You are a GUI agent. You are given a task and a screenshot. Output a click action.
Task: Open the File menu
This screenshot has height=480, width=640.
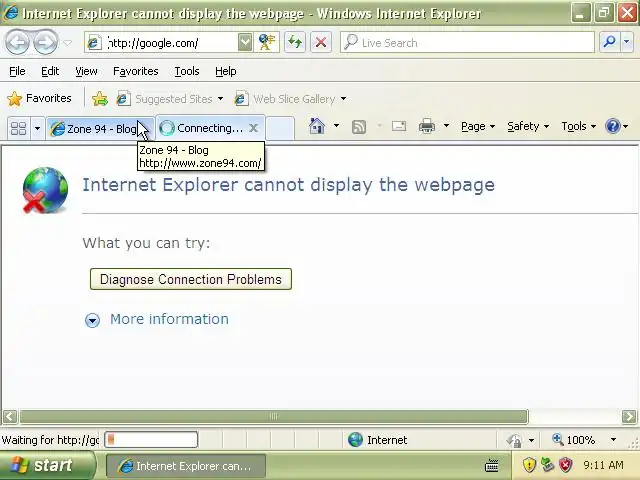tap(17, 71)
